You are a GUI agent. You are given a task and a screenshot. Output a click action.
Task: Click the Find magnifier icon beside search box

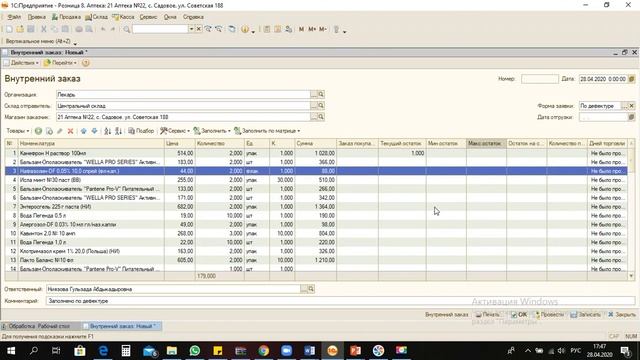coord(127,29)
